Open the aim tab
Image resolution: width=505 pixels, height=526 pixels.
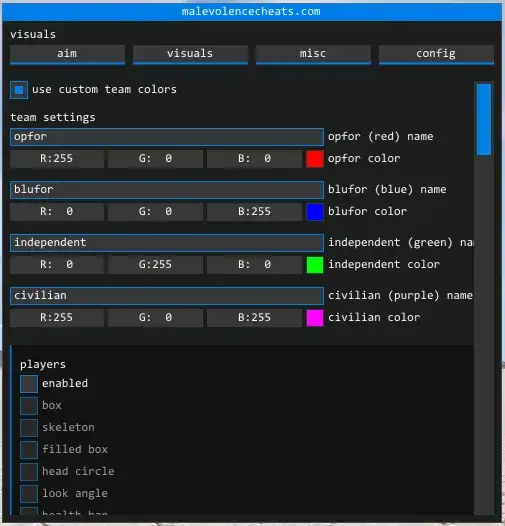(67, 54)
